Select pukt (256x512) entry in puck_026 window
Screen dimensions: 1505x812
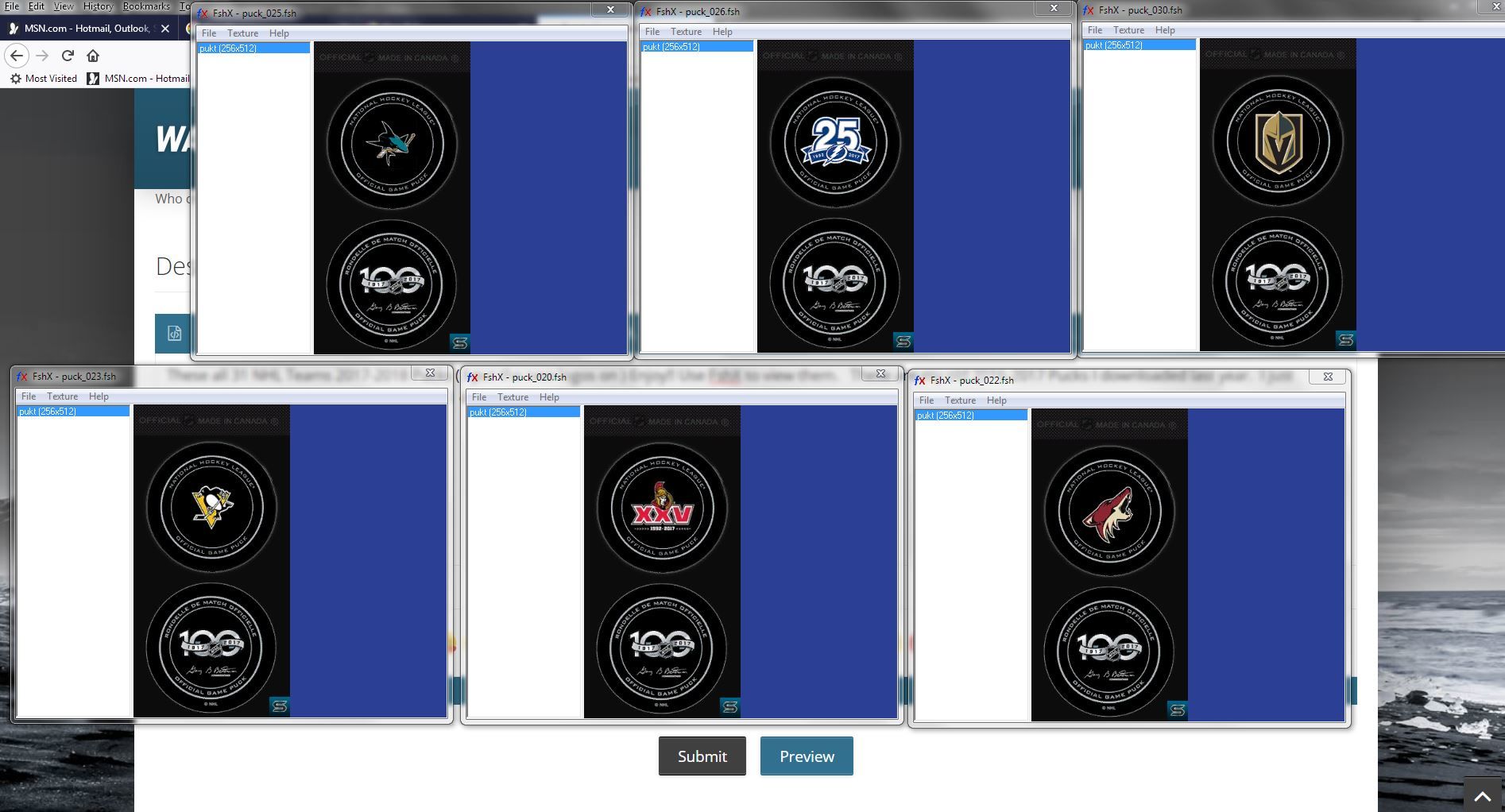[697, 47]
